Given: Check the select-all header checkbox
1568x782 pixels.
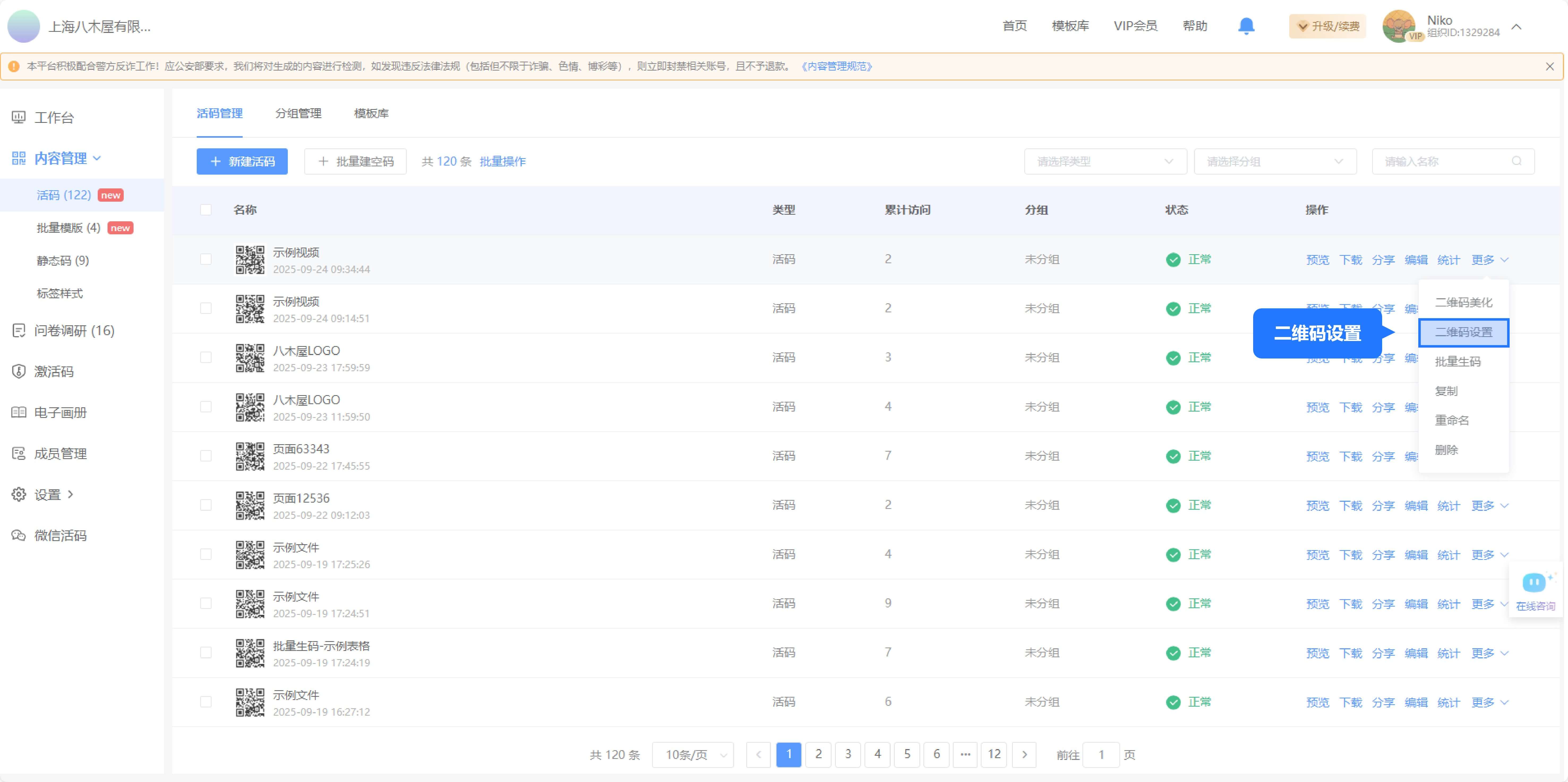Looking at the screenshot, I should [x=206, y=210].
